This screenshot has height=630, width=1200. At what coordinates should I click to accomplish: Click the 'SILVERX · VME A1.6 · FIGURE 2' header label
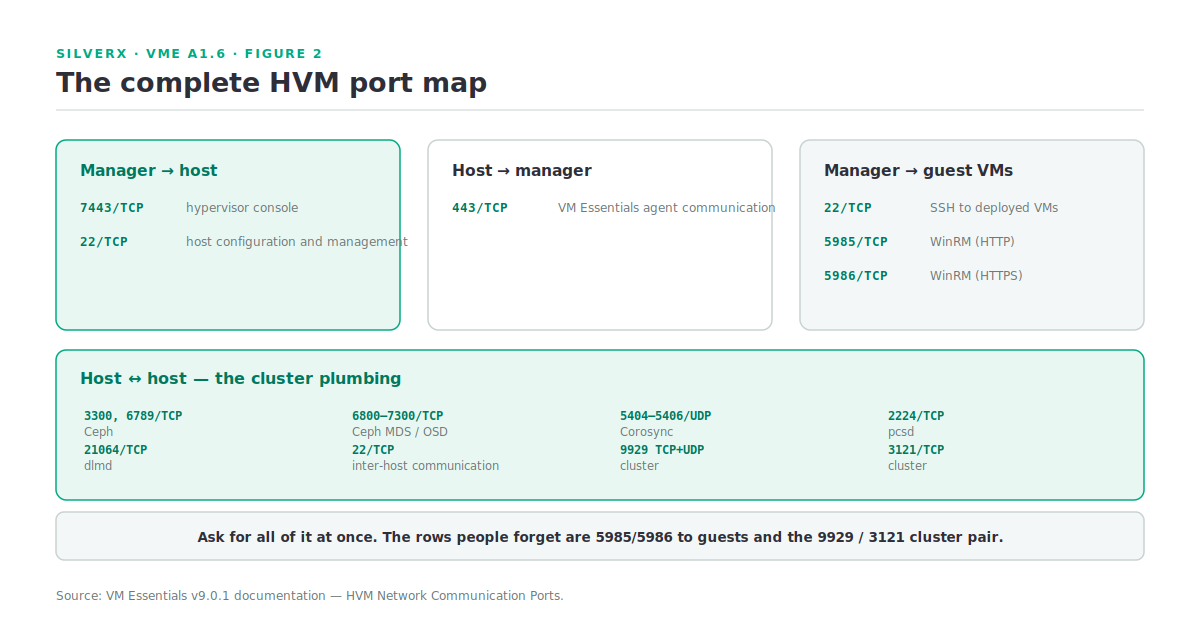tap(189, 54)
